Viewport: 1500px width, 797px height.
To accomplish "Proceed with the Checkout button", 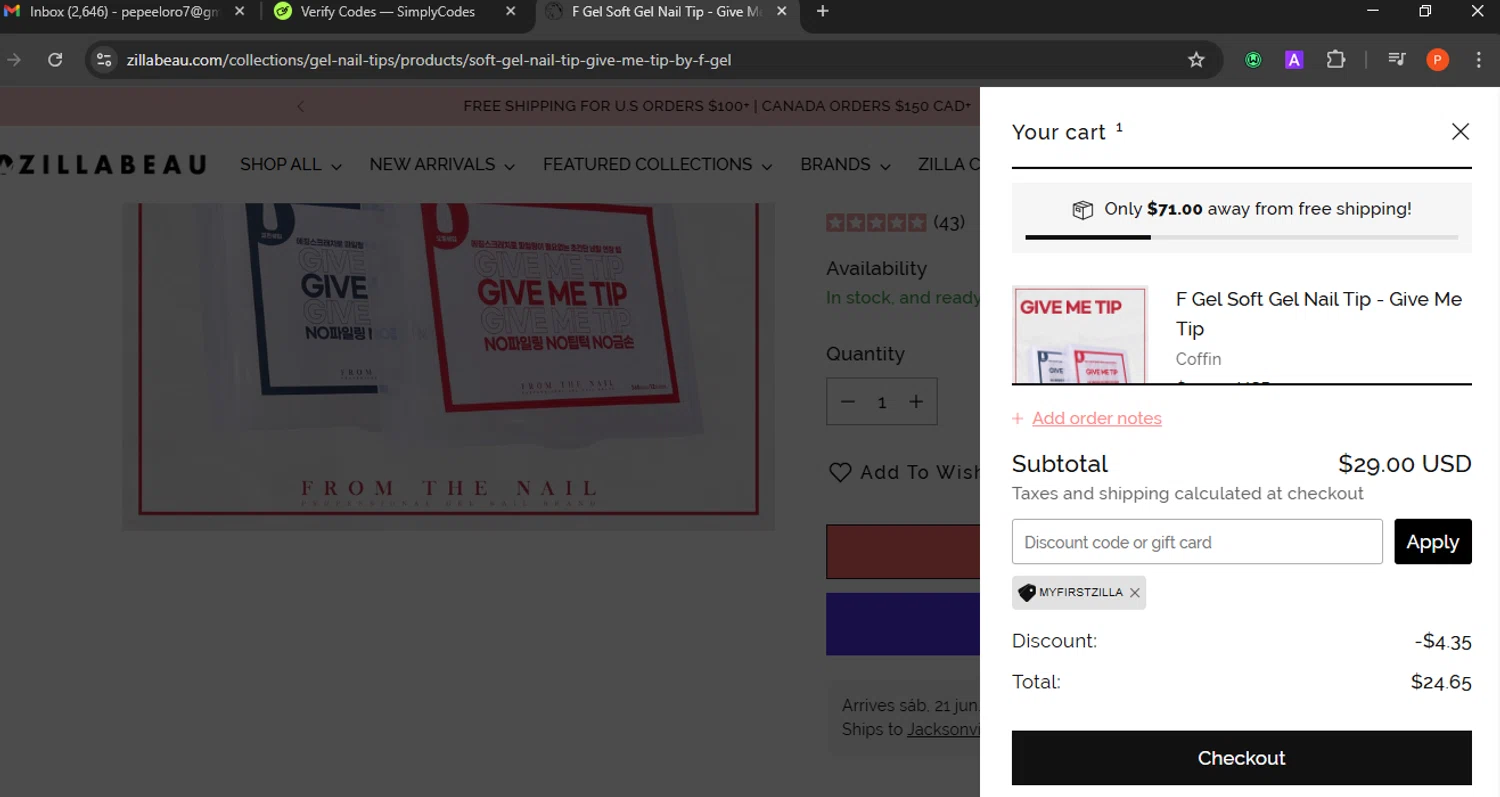I will (x=1242, y=758).
